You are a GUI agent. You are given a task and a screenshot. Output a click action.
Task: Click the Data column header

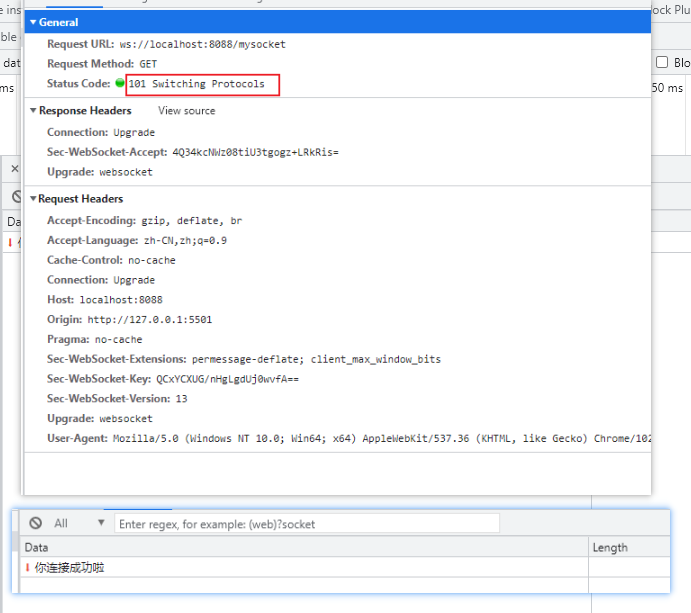pos(304,547)
